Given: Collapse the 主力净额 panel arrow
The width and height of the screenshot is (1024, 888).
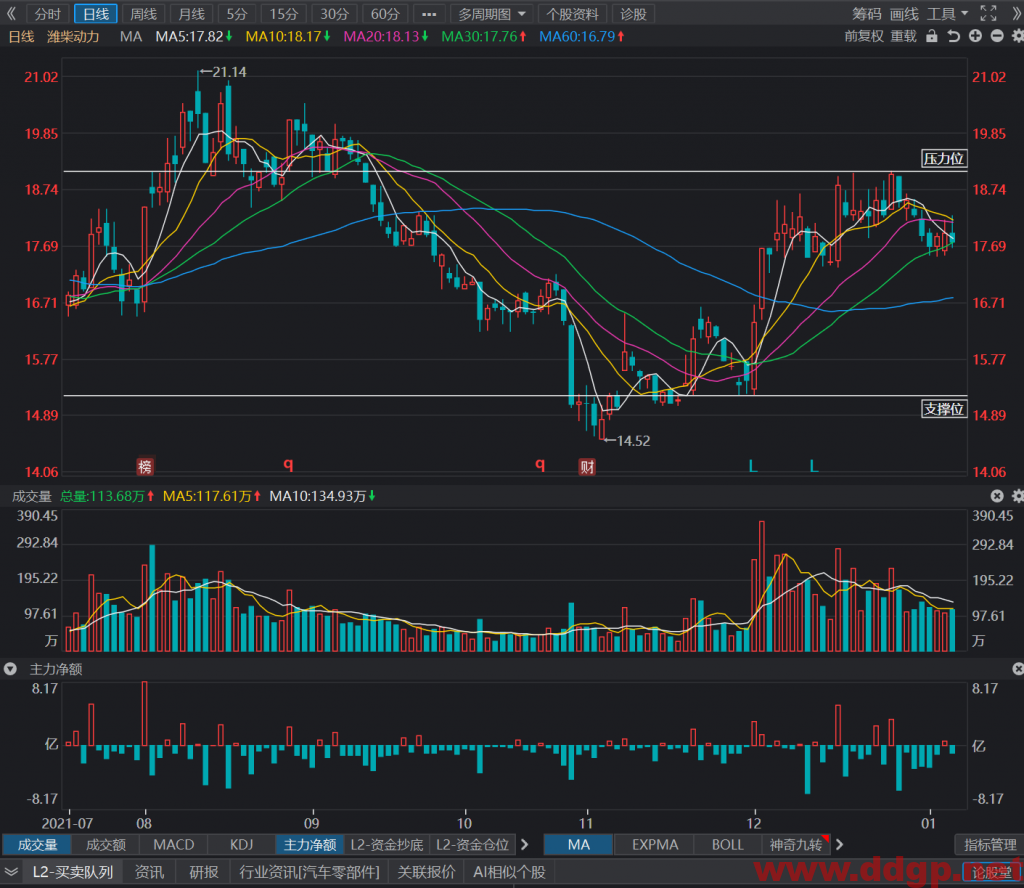Looking at the screenshot, I should (x=10, y=669).
